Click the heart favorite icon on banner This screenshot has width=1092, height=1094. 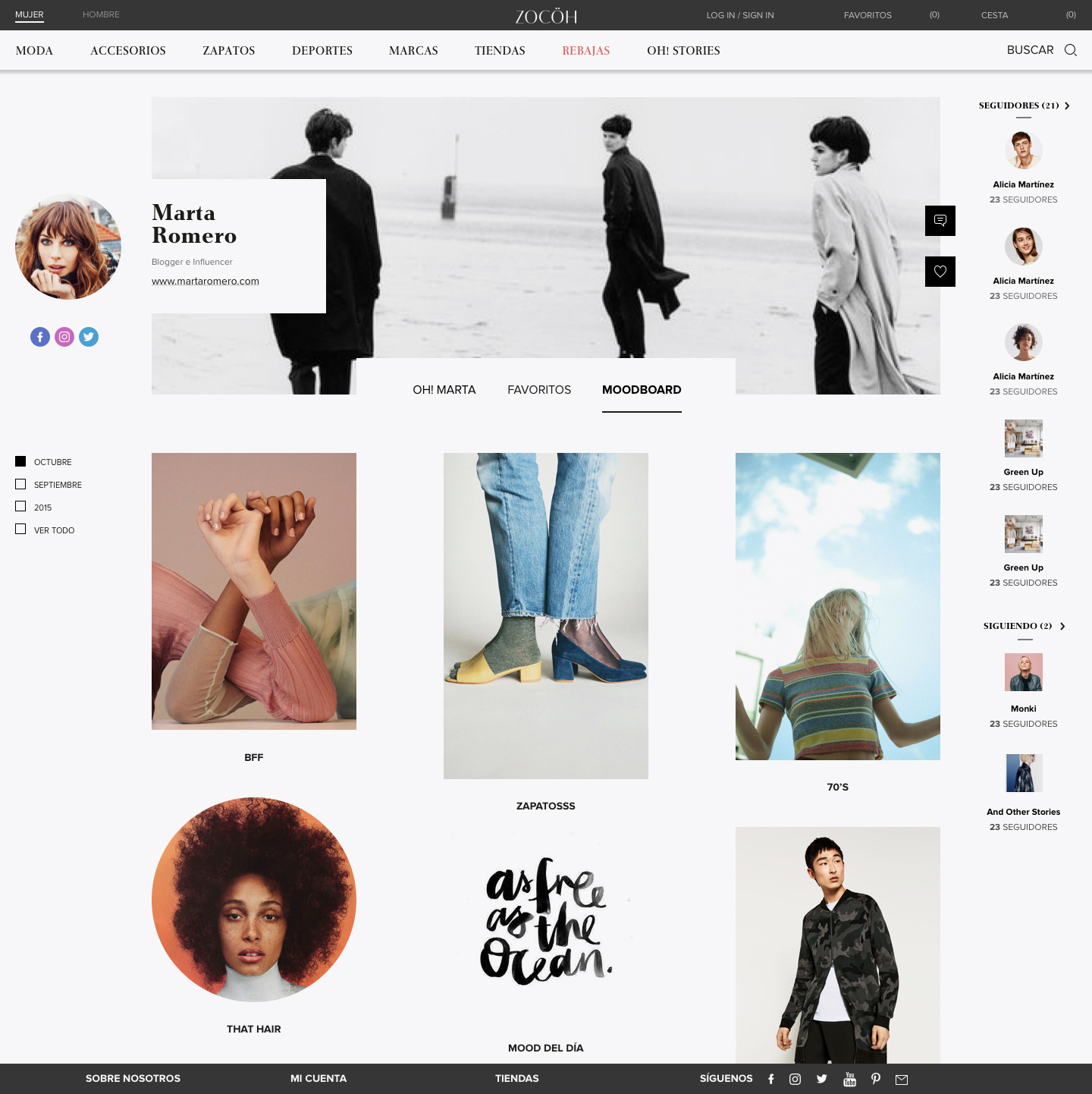(x=940, y=272)
